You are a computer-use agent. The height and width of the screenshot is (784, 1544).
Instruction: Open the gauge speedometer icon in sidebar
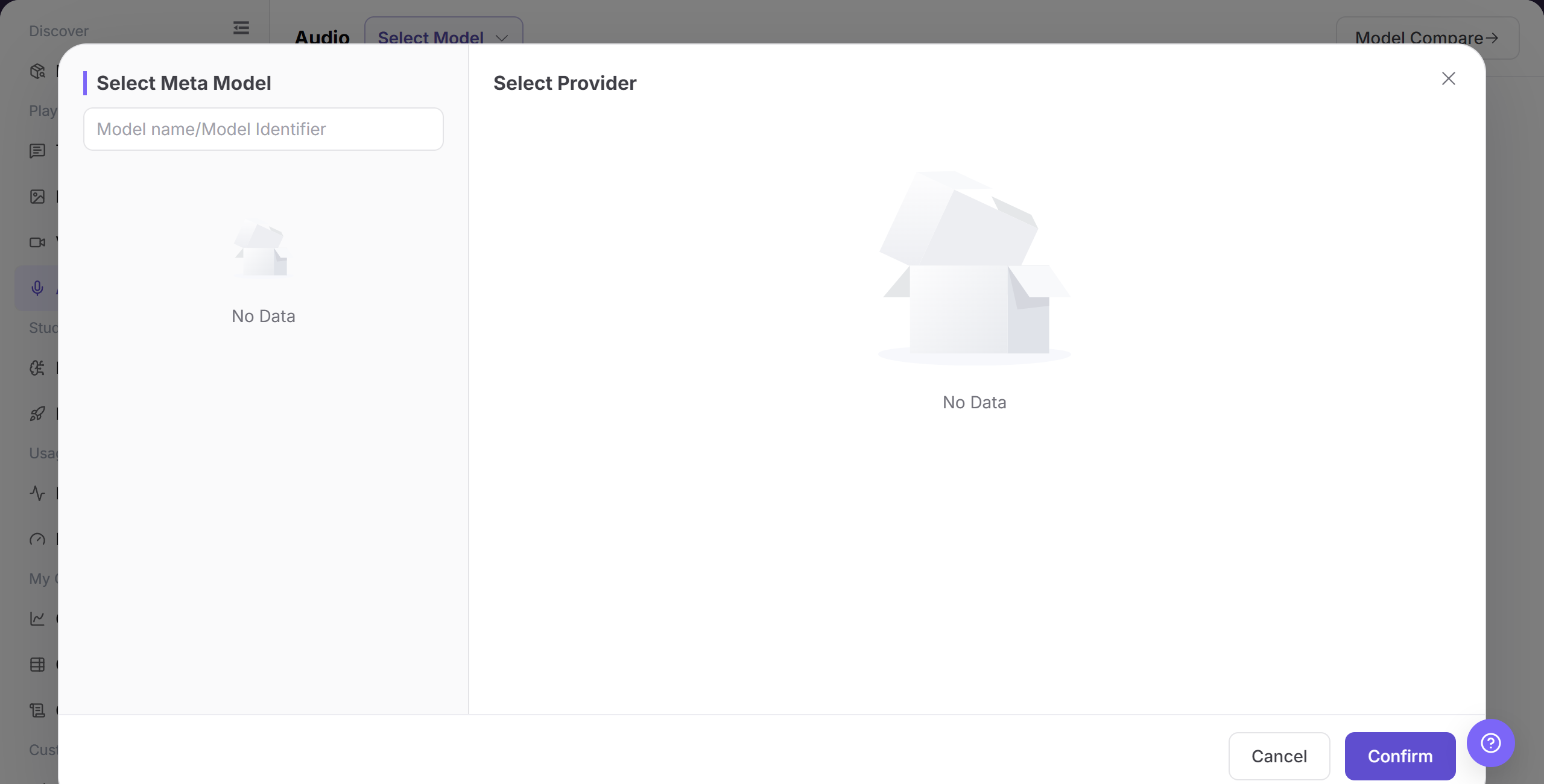tap(37, 539)
